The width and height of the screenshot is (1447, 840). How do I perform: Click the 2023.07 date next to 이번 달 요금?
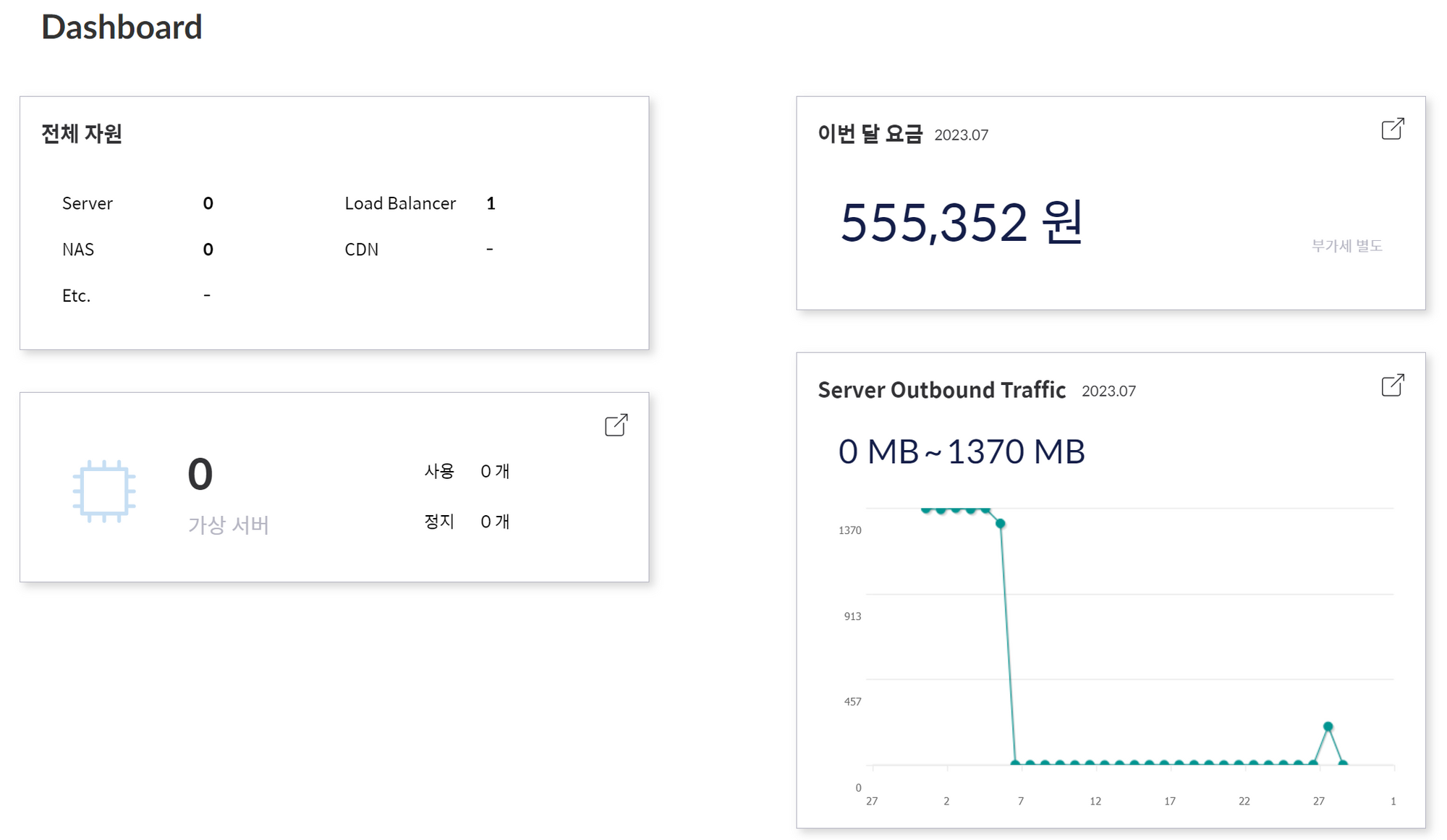[962, 135]
